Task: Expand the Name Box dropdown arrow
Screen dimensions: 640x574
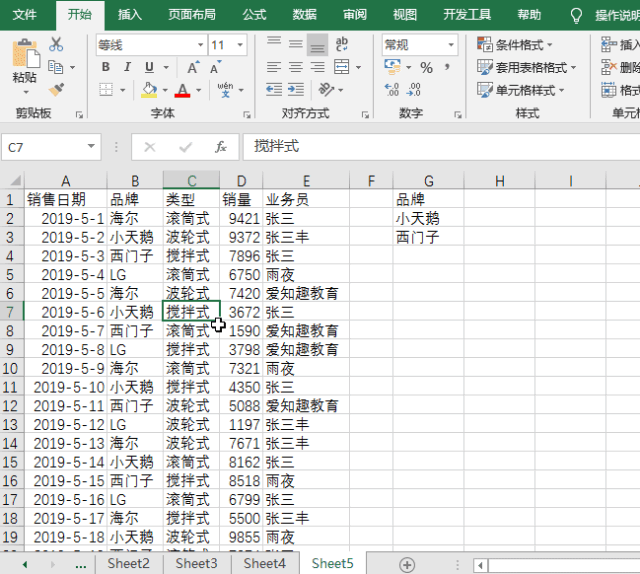Action: (91, 147)
